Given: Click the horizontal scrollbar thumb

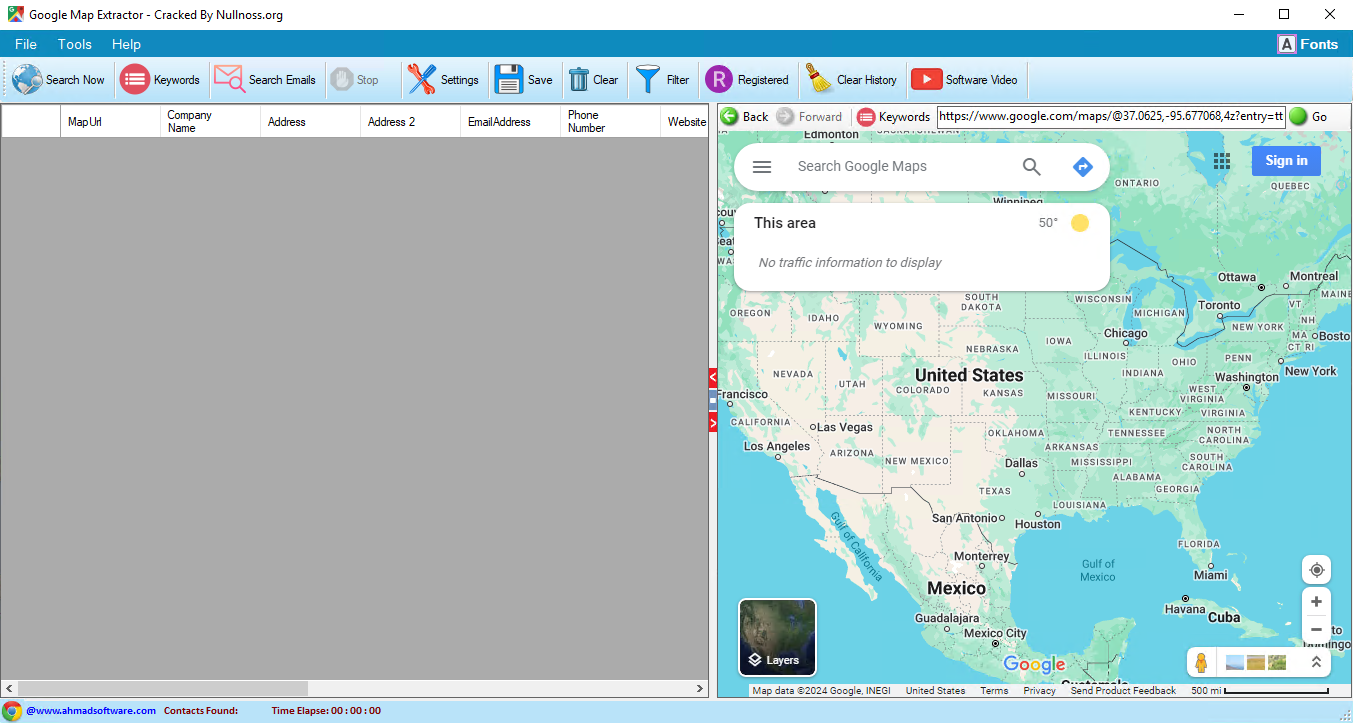Looking at the screenshot, I should (163, 689).
